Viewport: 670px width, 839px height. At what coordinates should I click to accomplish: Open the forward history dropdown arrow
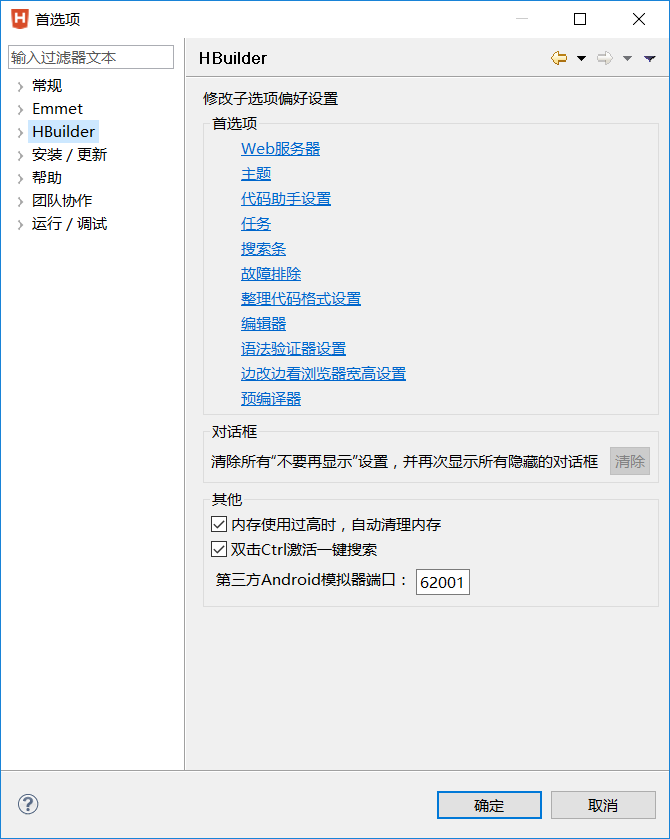[x=627, y=58]
